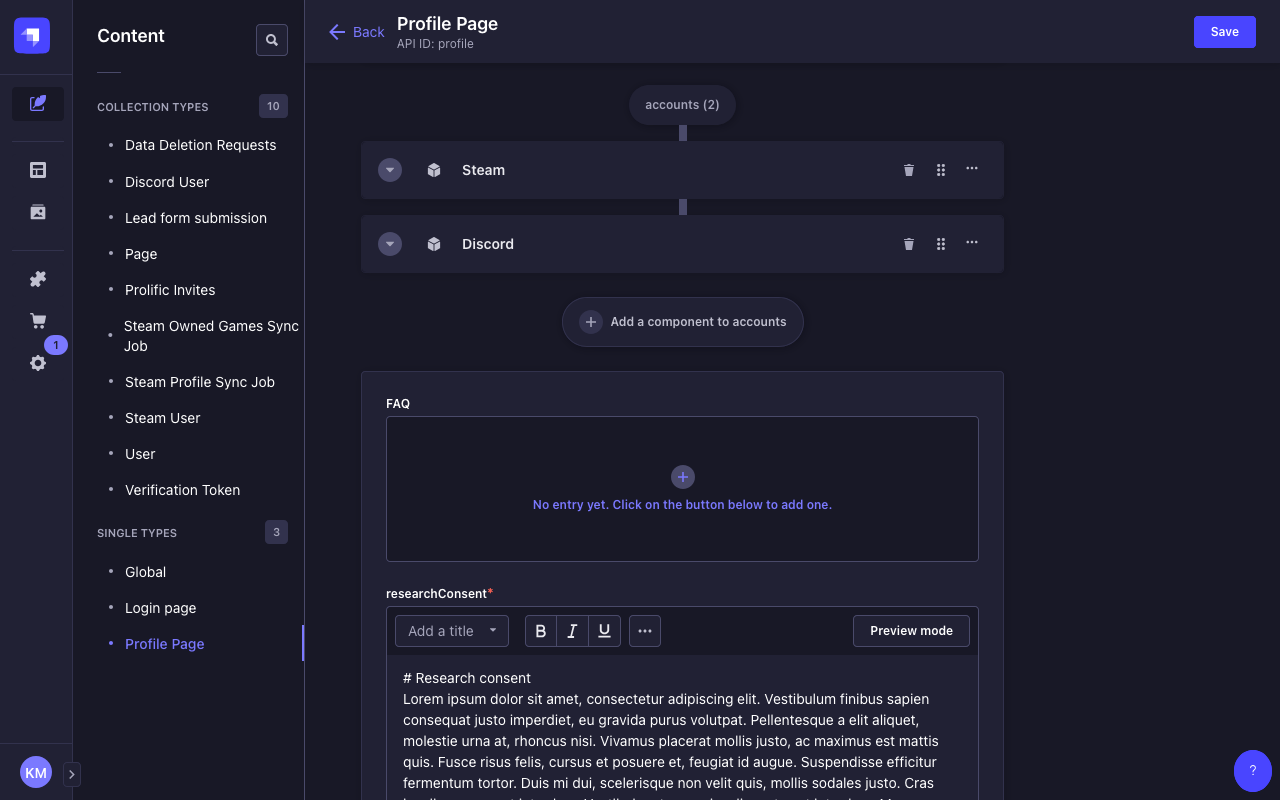The height and width of the screenshot is (800, 1280).
Task: Delete the Steam component
Action: [908, 170]
